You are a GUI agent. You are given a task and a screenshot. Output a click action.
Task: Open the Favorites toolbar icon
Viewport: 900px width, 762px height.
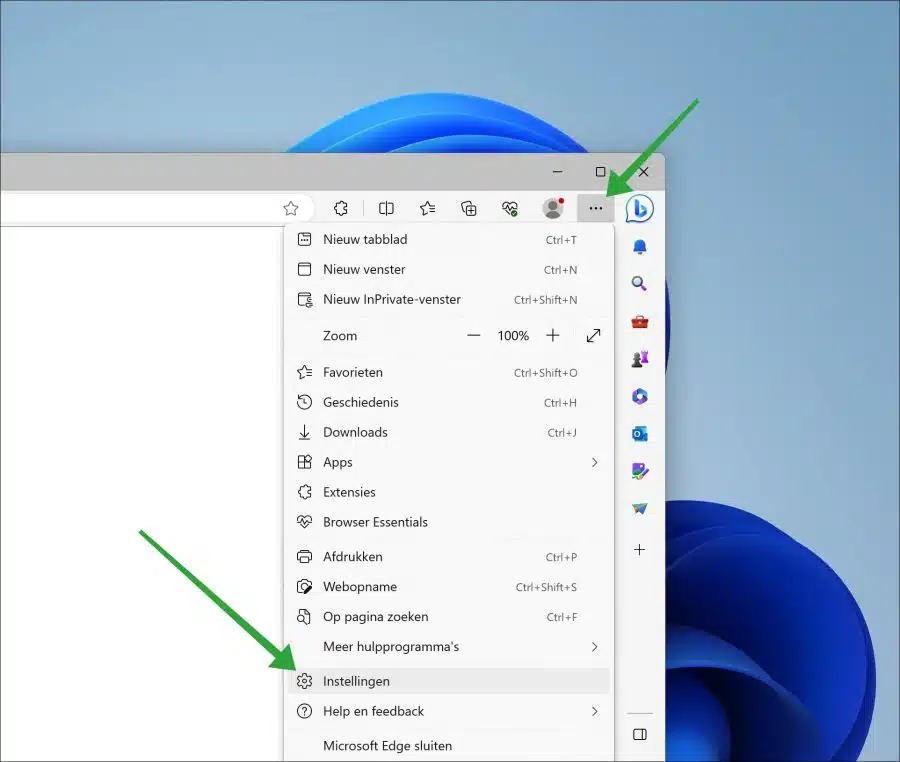coord(428,208)
